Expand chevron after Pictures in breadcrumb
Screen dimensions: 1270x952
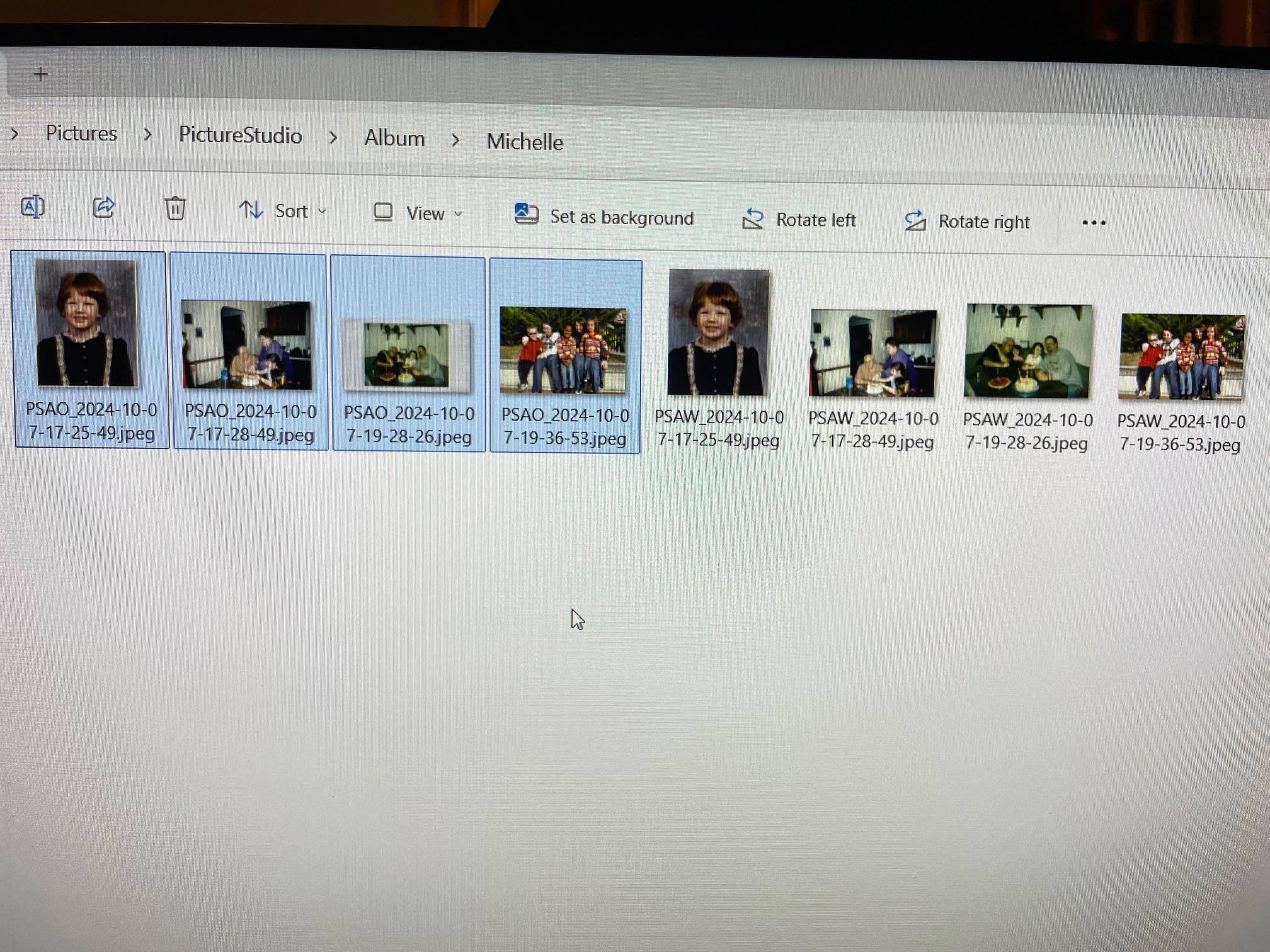(x=147, y=134)
